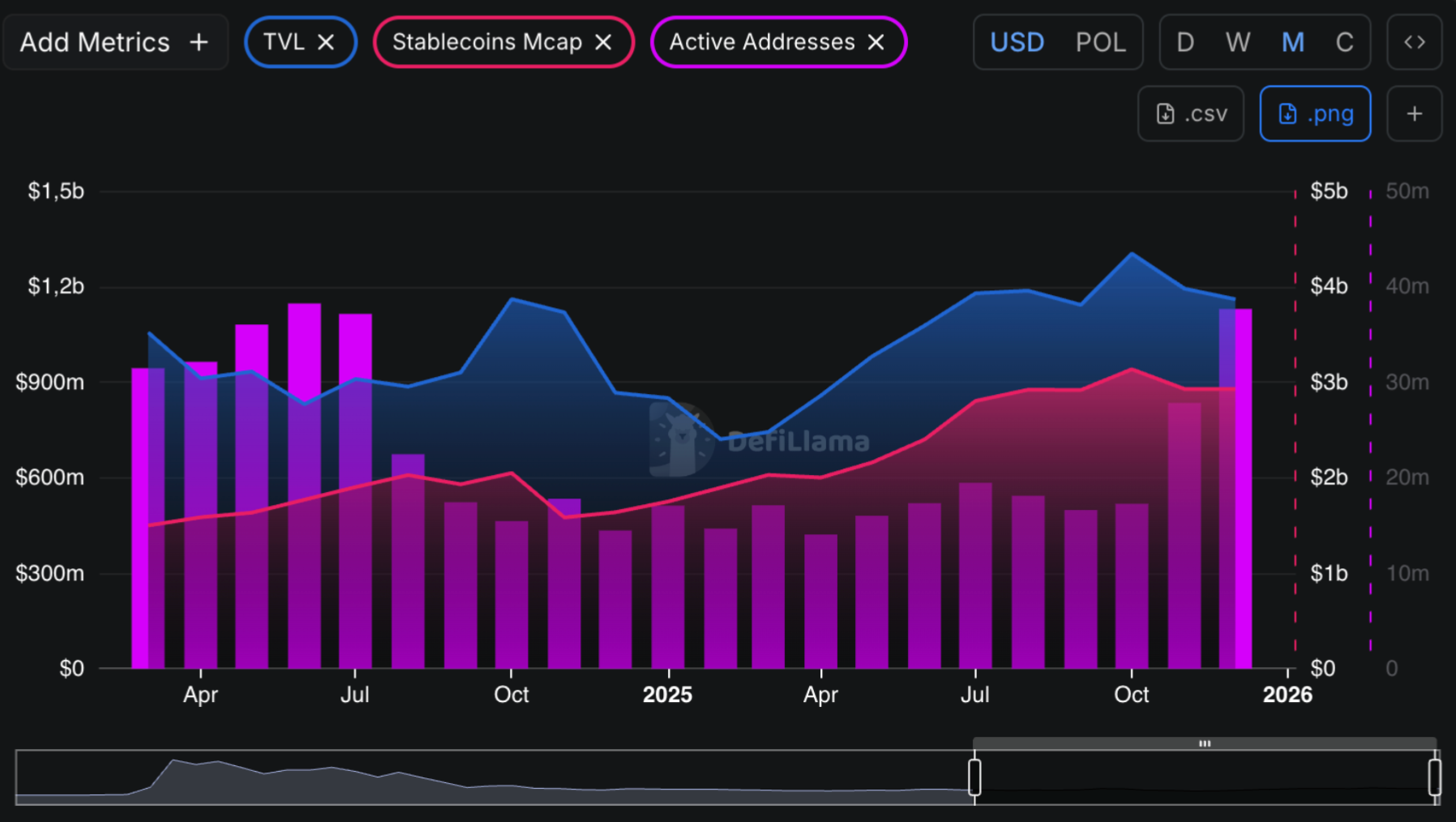Download the chart as .png
1456x822 pixels.
tap(1314, 113)
